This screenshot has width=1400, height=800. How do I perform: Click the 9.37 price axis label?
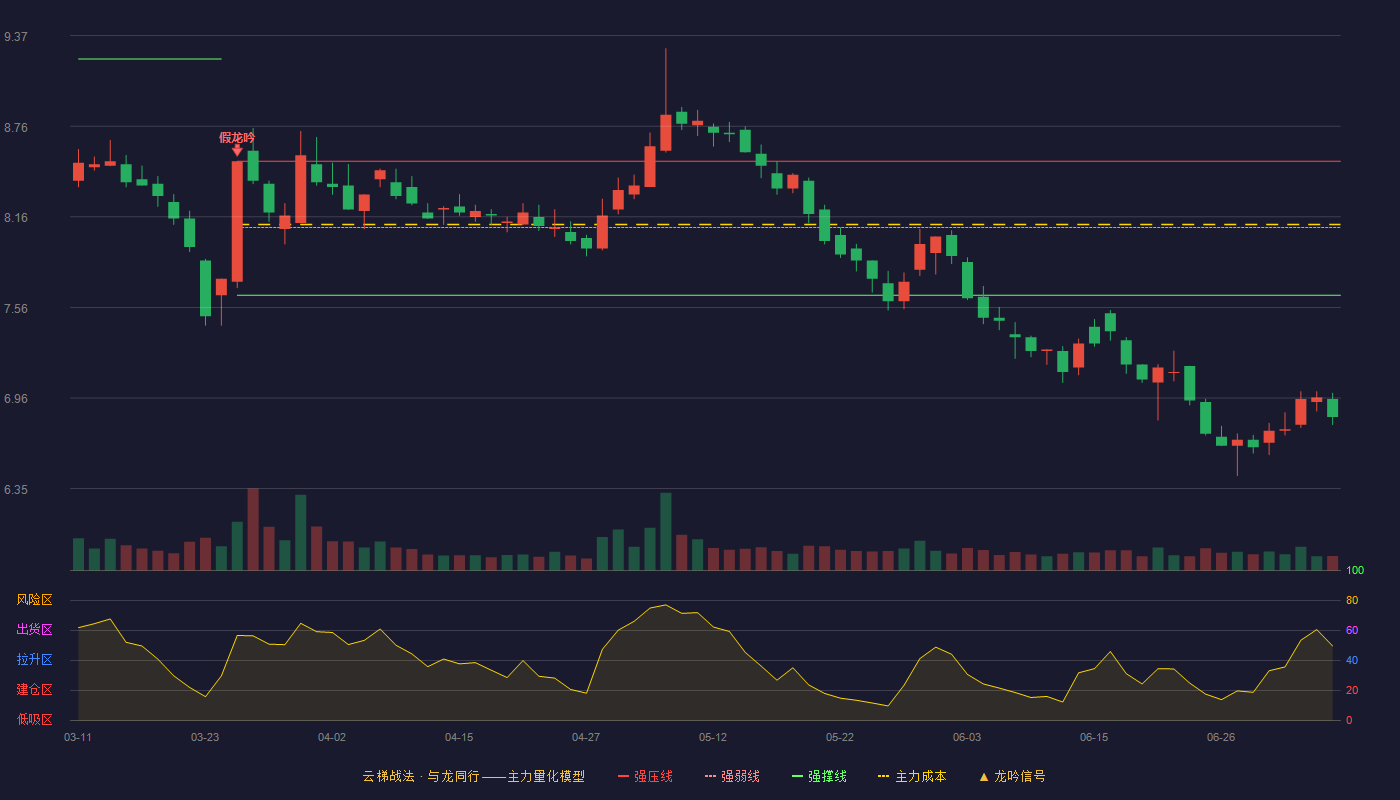coord(16,37)
